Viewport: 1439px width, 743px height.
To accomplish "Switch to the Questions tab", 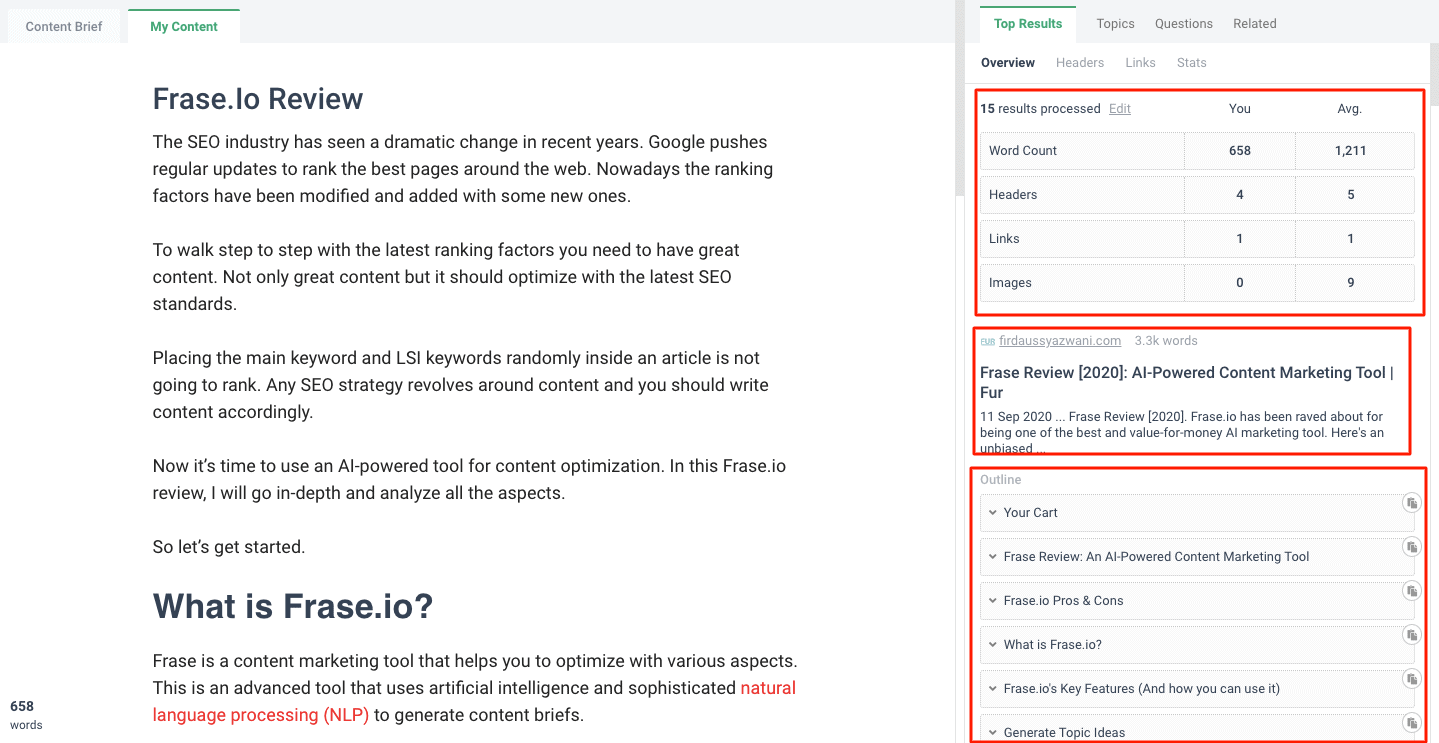I will pyautogui.click(x=1184, y=23).
